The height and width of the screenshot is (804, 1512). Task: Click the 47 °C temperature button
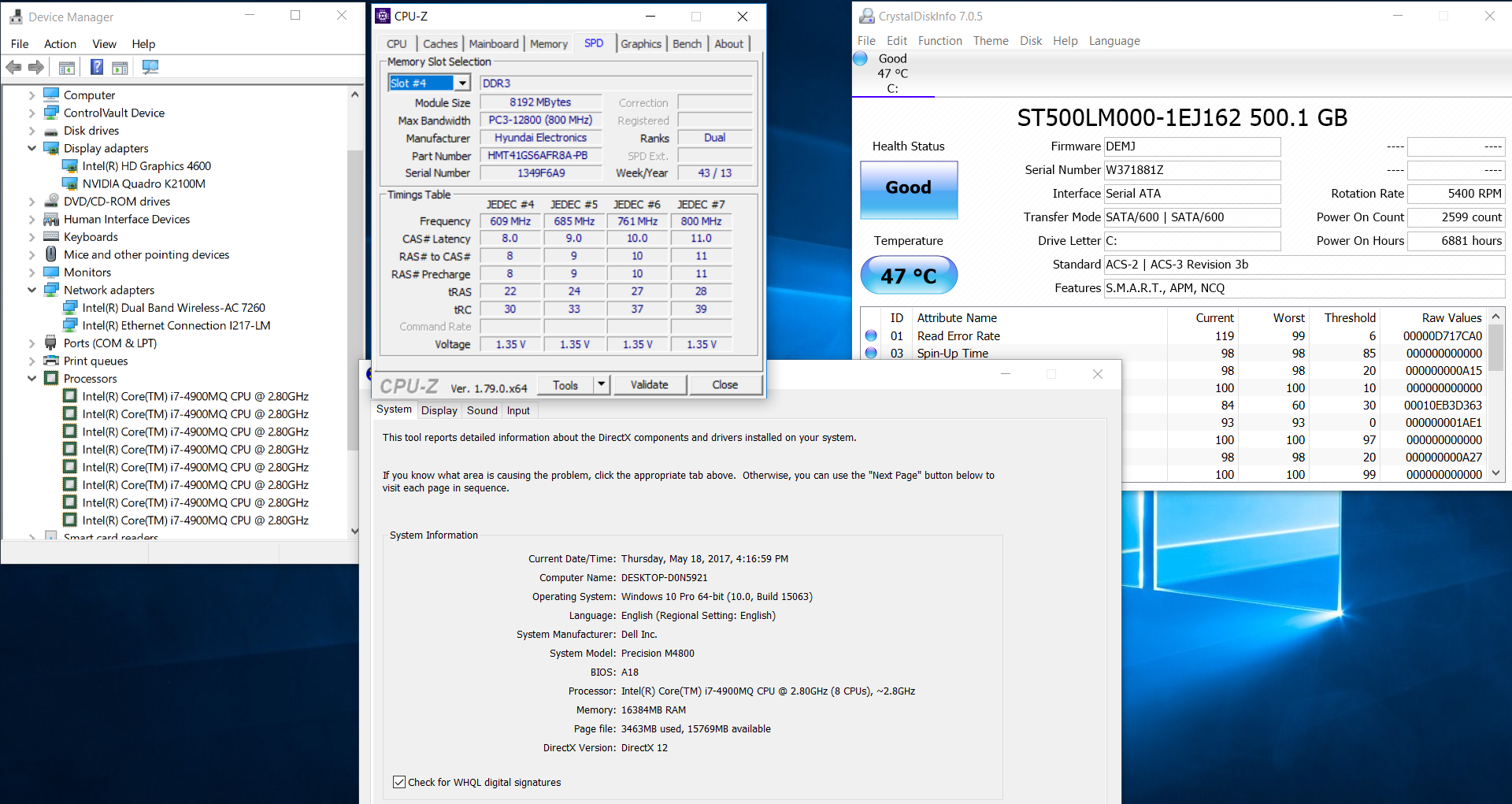point(909,276)
